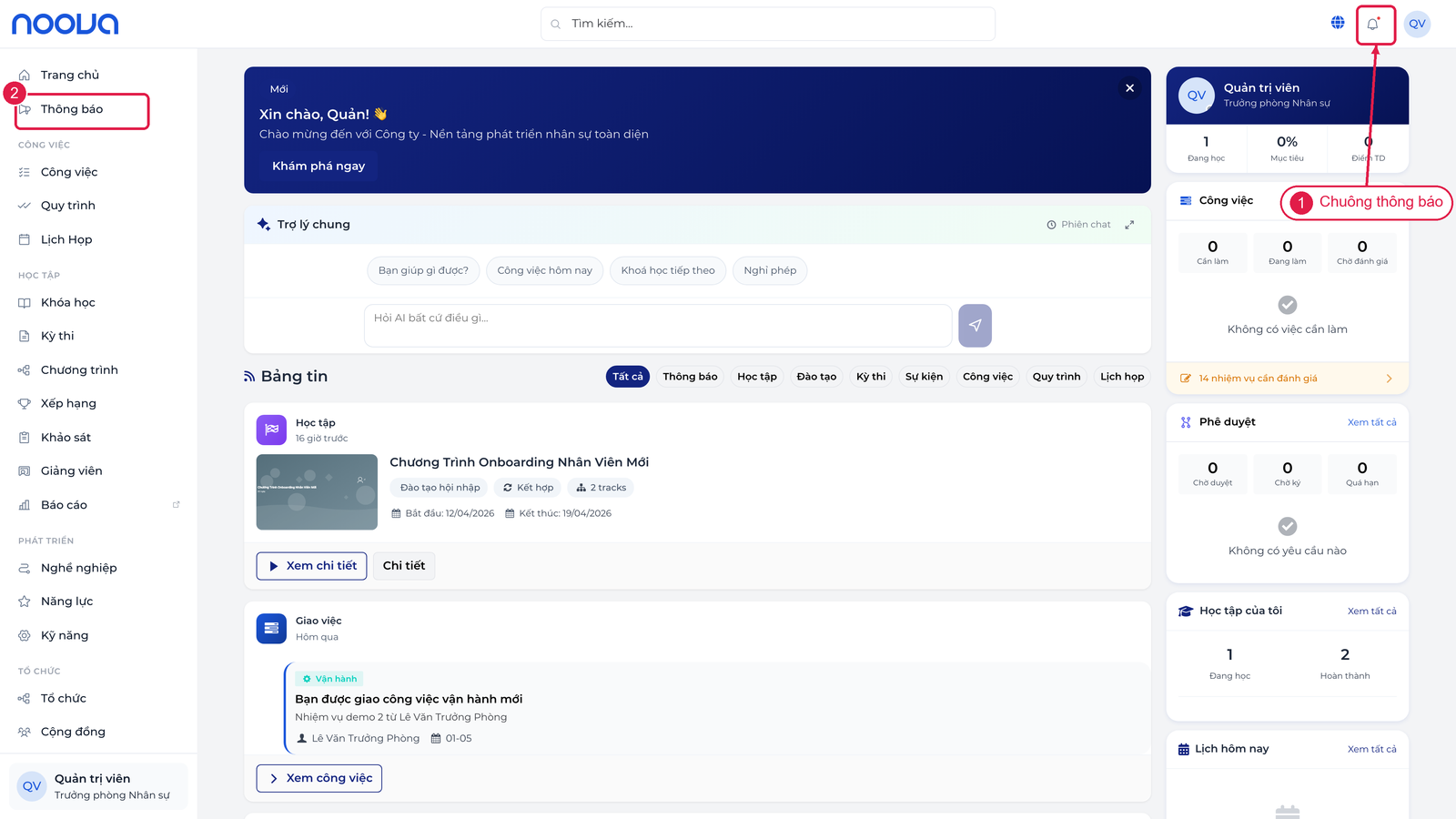This screenshot has height=819, width=1456.
Task: Click Lịch hôm nay calendar icon
Action: click(1183, 749)
